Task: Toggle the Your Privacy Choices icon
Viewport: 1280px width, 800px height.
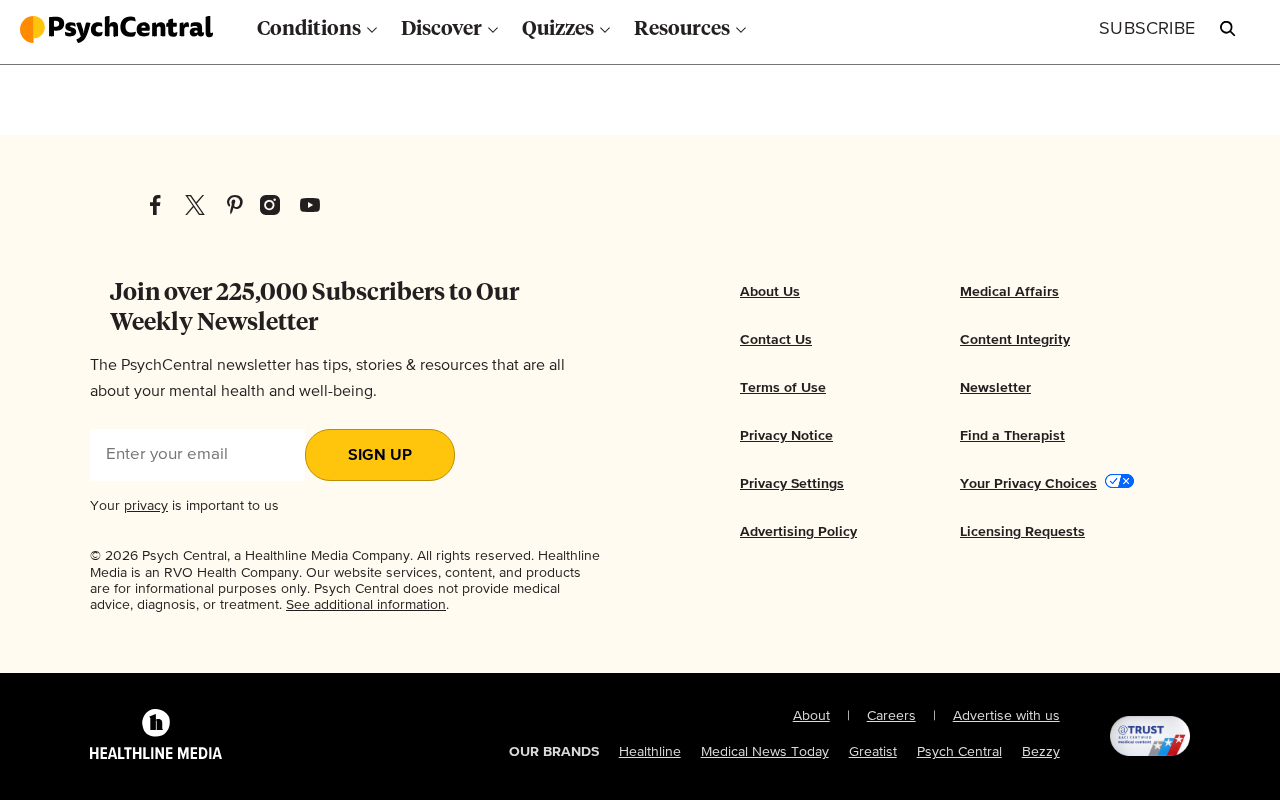Action: (1119, 481)
